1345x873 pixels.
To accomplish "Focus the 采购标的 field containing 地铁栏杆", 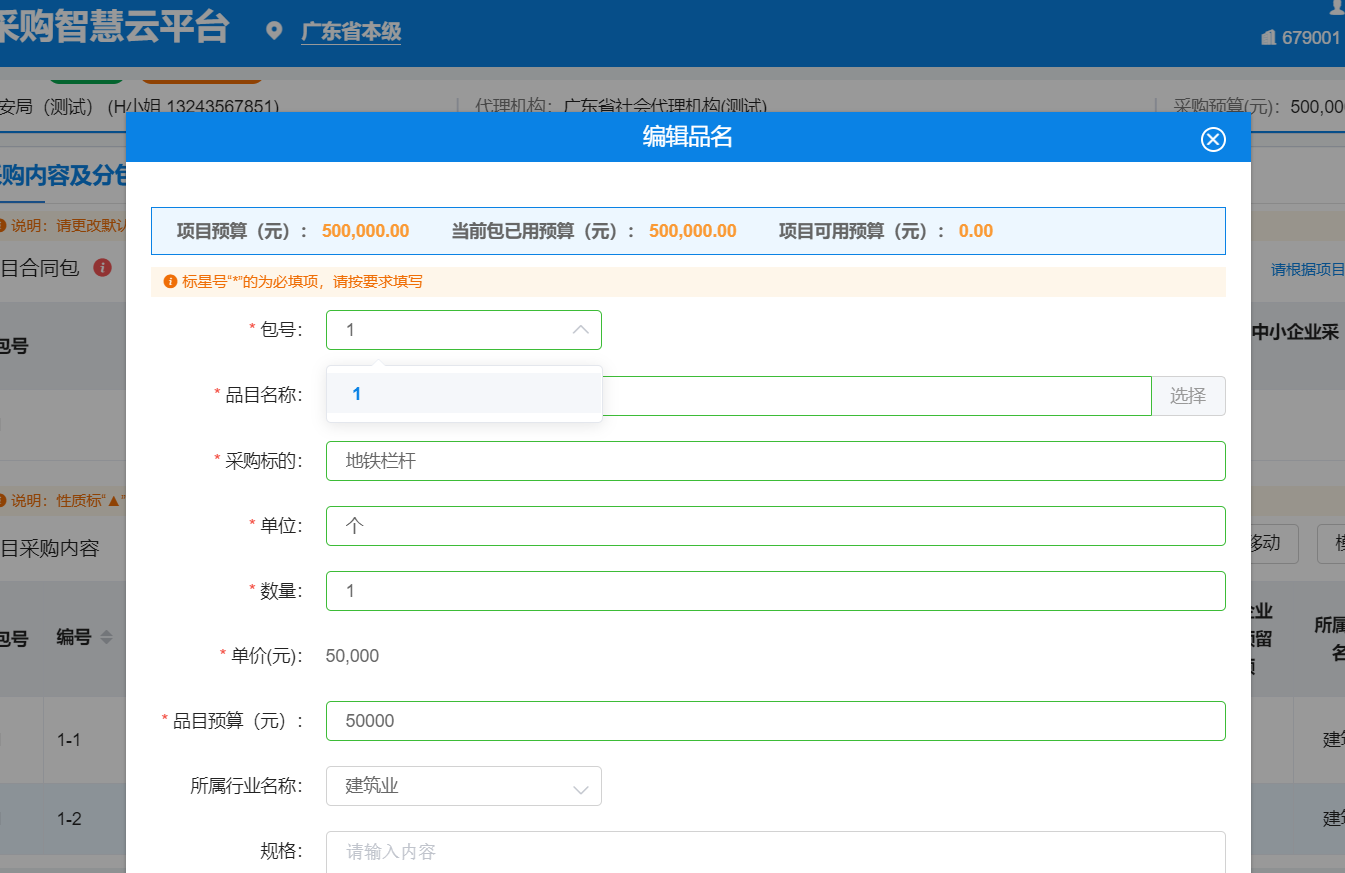I will click(x=775, y=461).
